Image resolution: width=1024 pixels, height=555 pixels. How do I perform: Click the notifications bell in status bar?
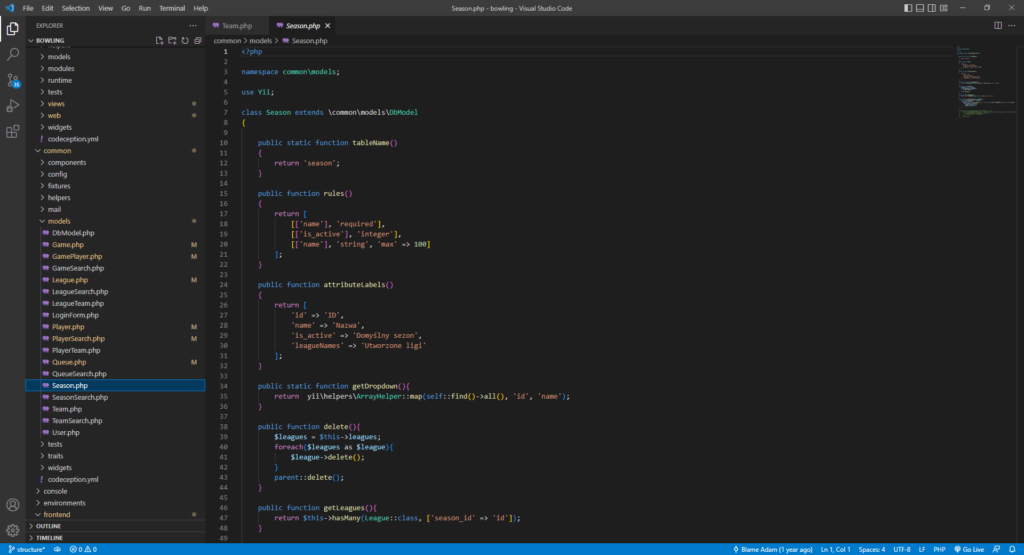1012,549
